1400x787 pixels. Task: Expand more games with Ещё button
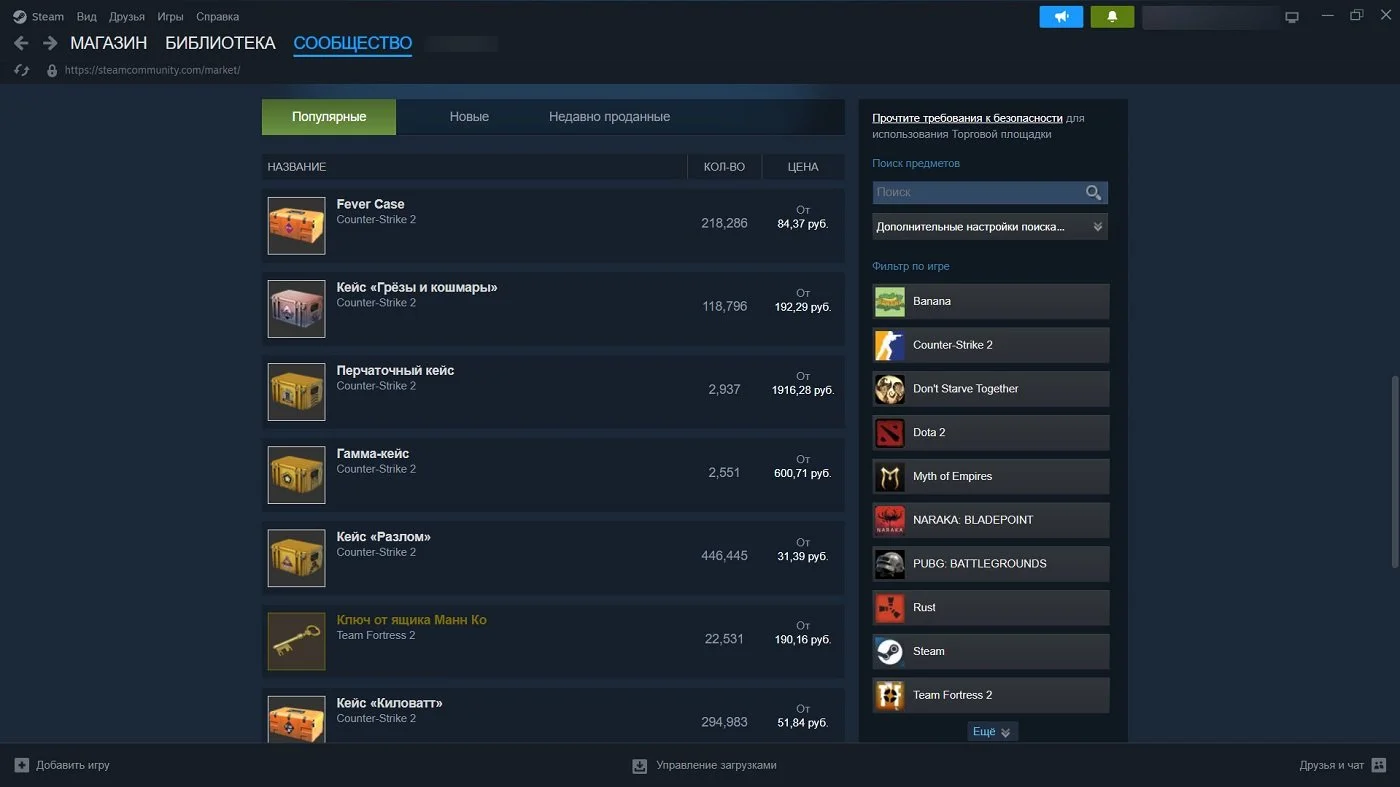[993, 732]
